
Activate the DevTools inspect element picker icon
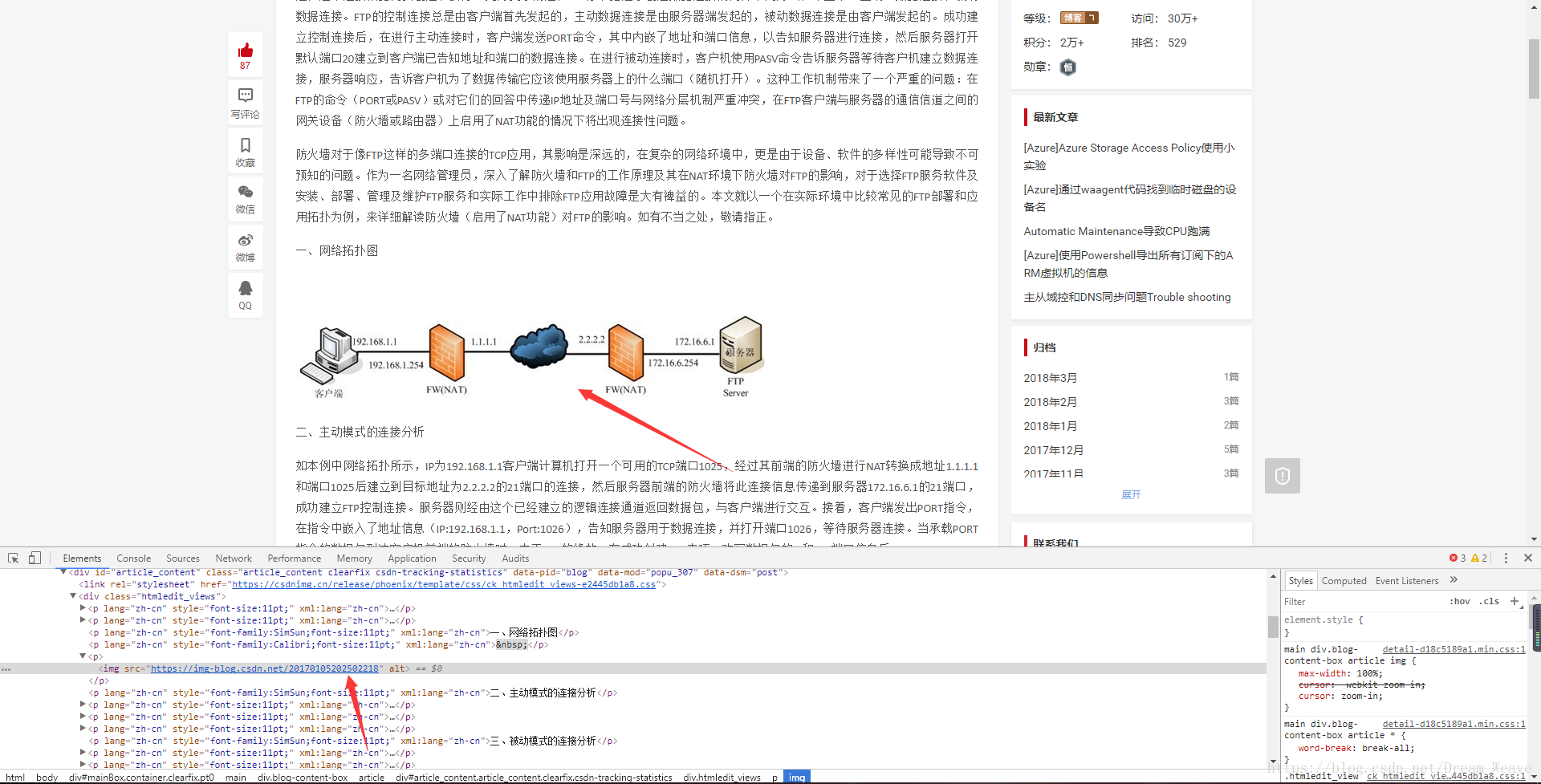[14, 558]
